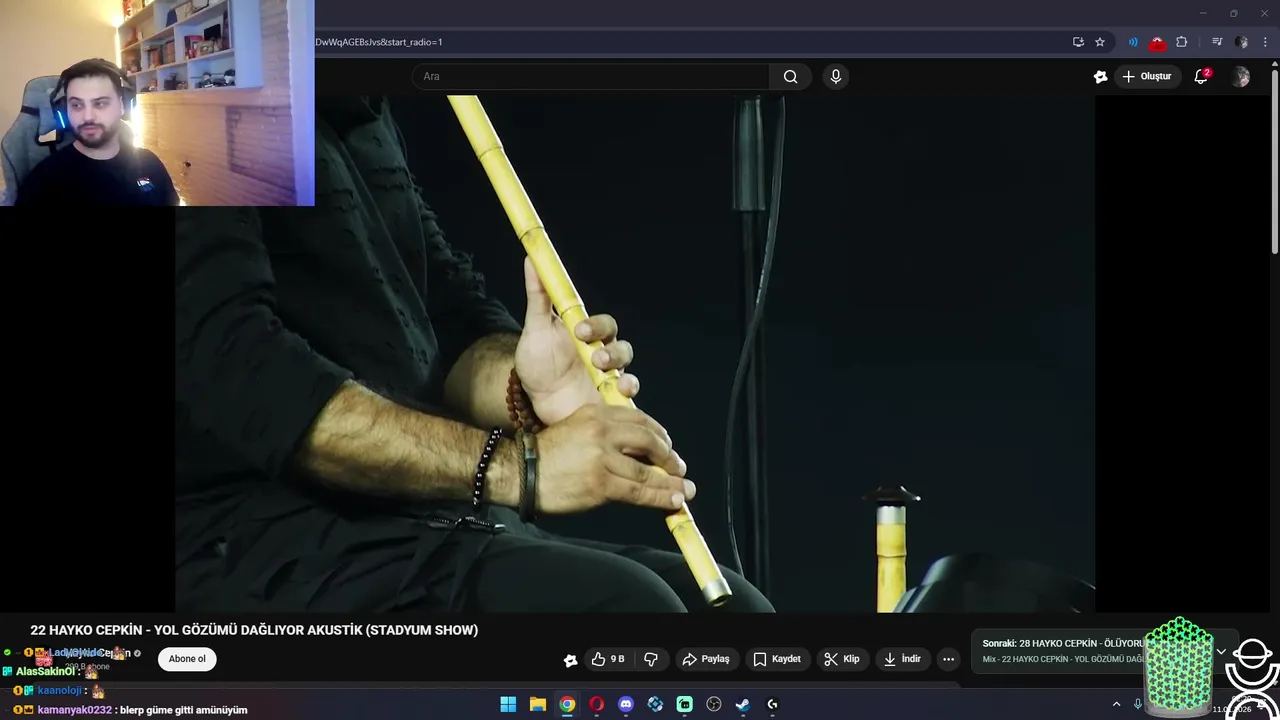
Task: Show hidden system tray icons
Action: [1116, 704]
